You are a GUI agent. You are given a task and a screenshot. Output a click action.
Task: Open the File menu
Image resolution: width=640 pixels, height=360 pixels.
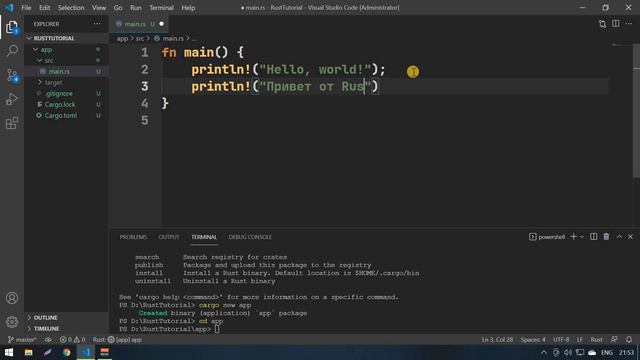click(x=26, y=8)
